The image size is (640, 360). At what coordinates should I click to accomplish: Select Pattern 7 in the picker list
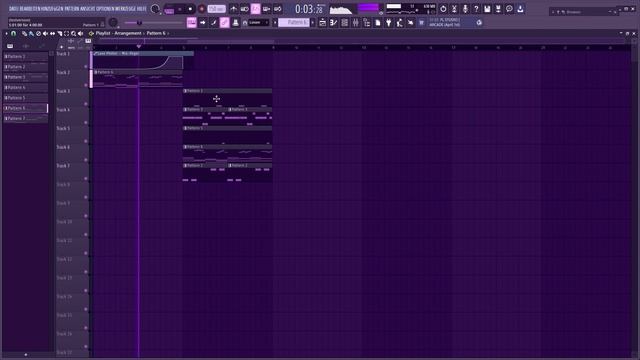[26, 118]
